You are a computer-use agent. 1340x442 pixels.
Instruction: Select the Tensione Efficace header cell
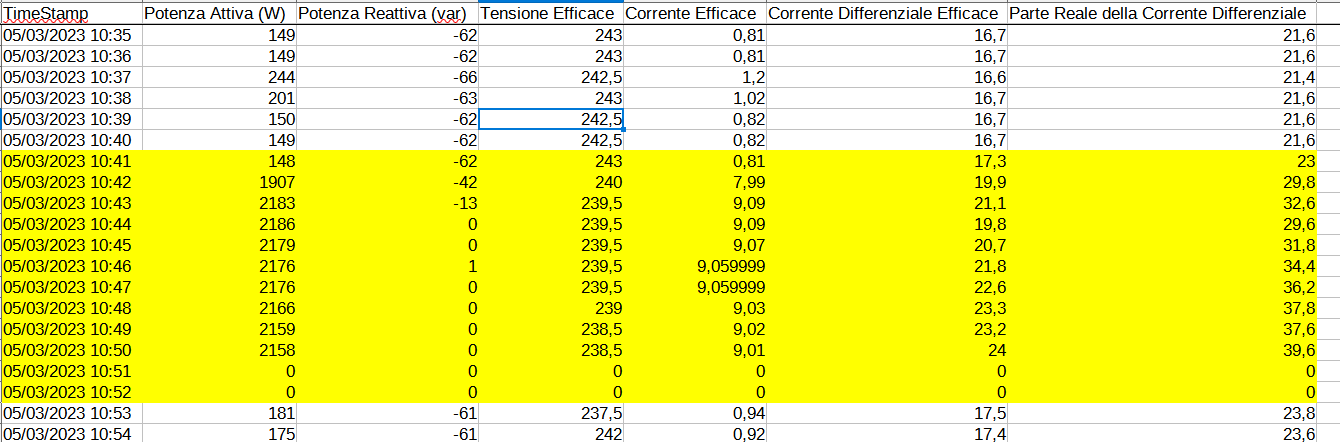pos(551,13)
